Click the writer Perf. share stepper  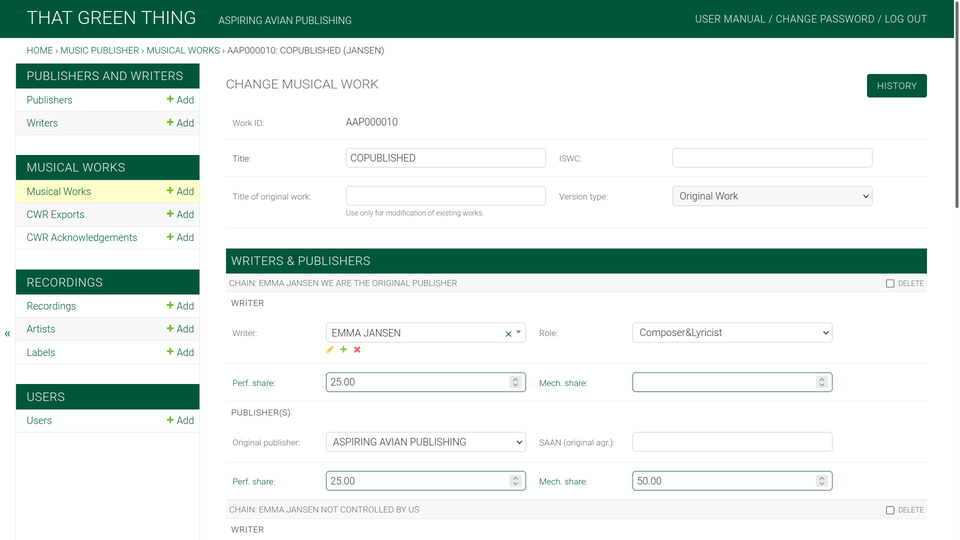(515, 382)
